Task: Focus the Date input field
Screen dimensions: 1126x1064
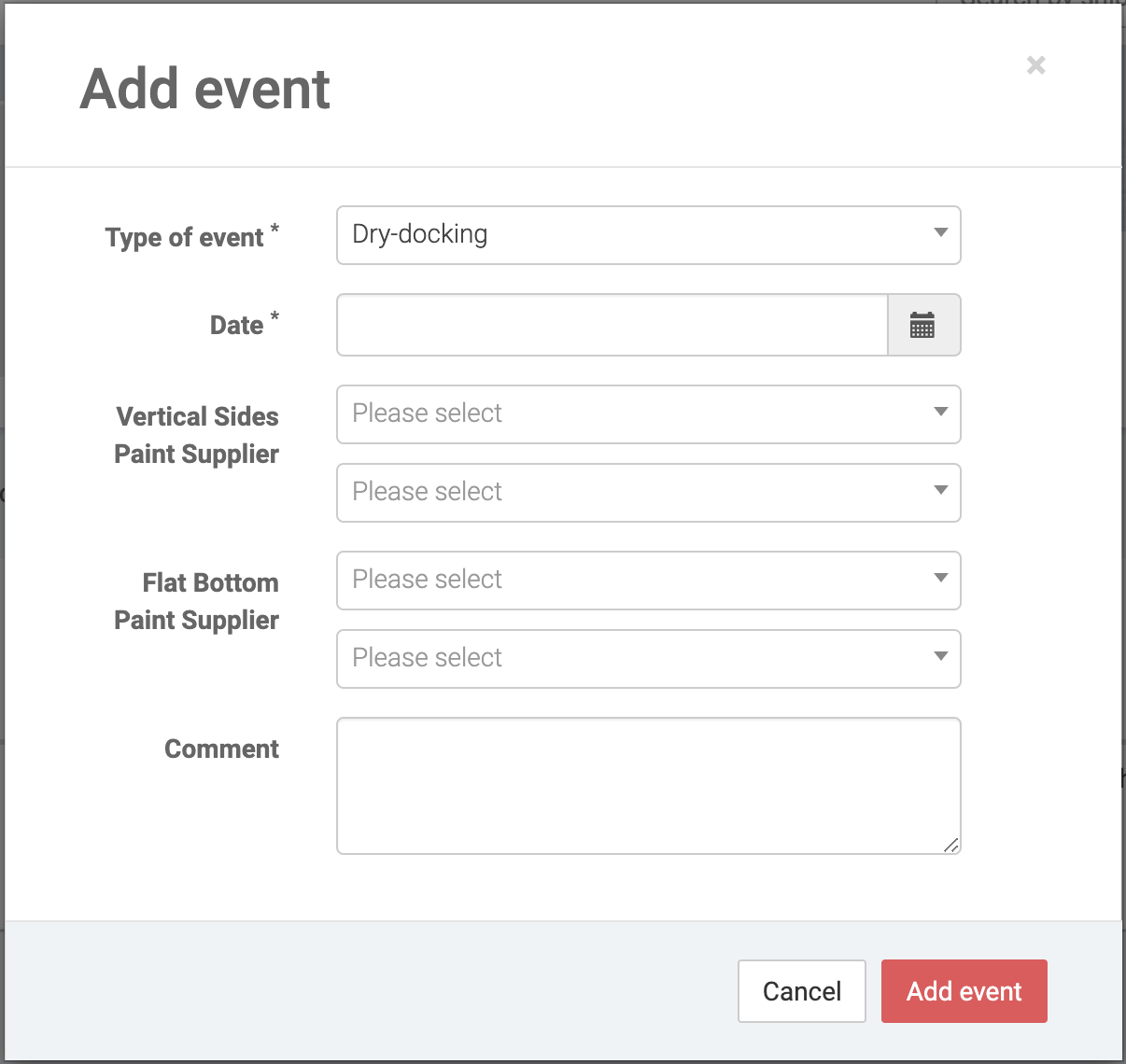Action: tap(612, 326)
